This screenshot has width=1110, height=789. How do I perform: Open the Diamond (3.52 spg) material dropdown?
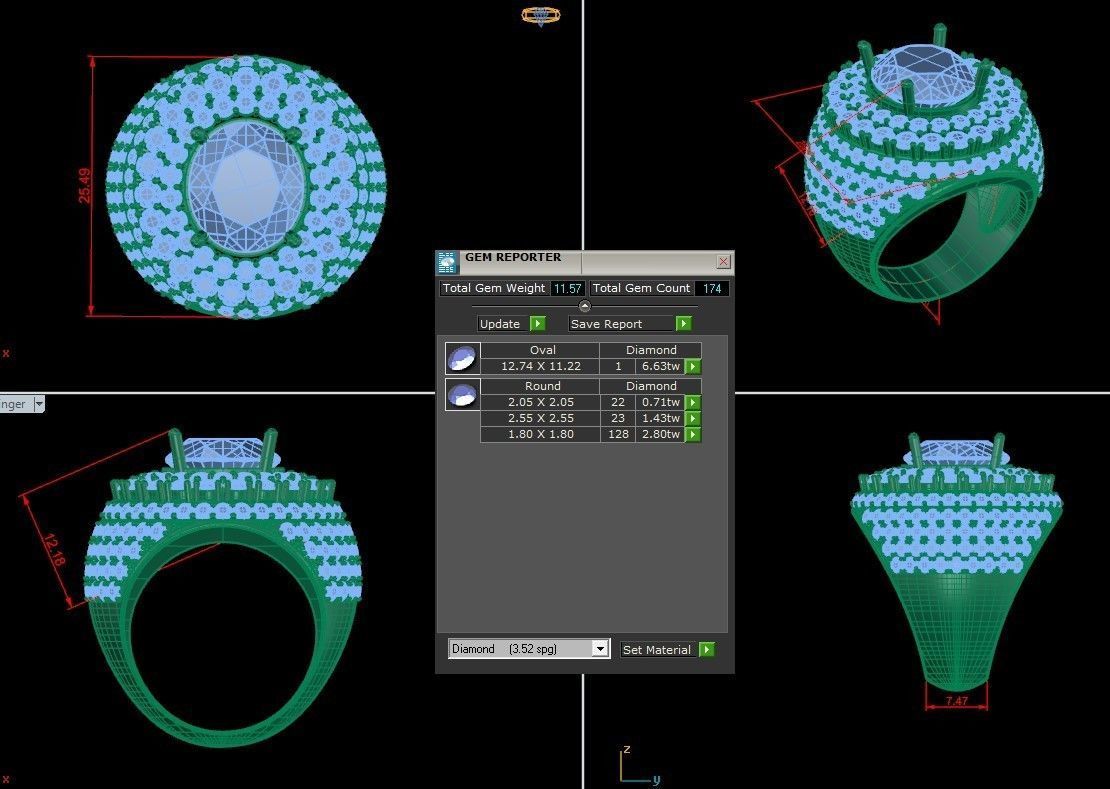(x=601, y=648)
